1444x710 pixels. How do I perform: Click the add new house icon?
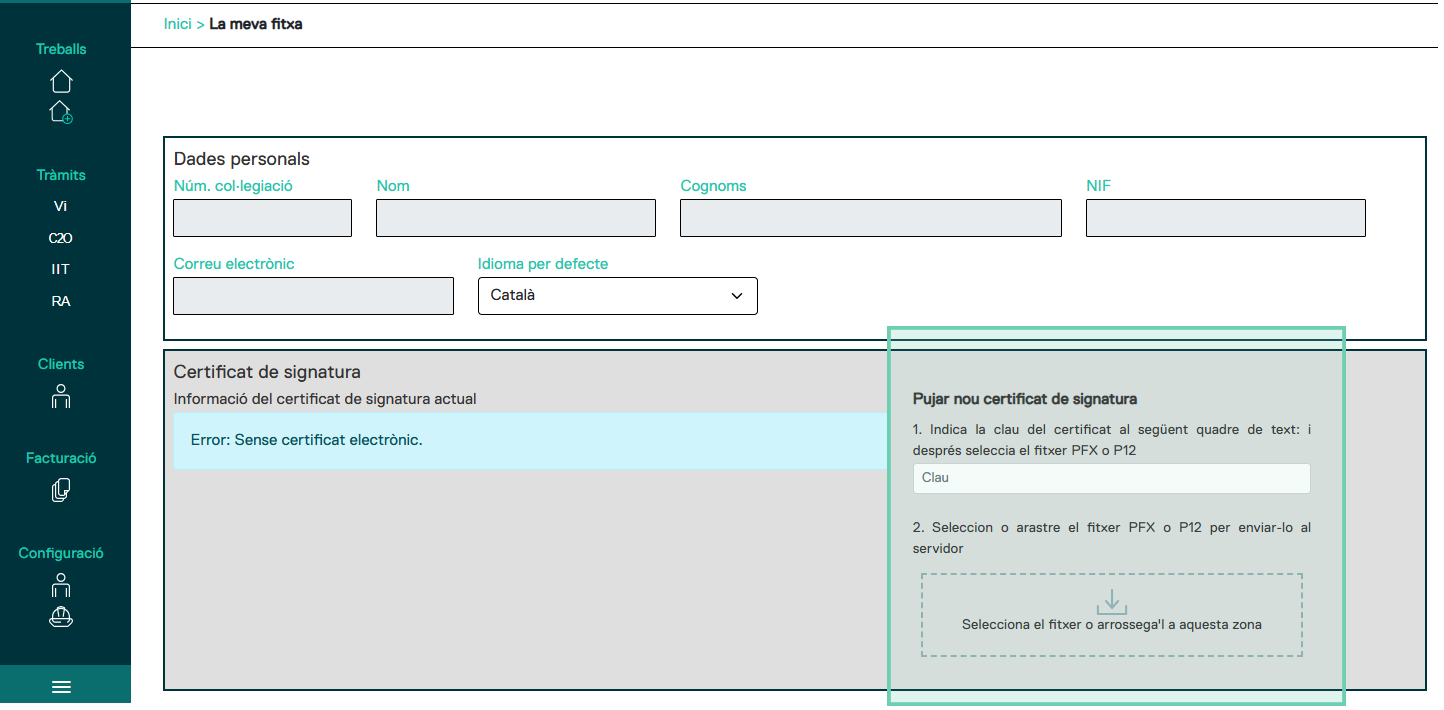coord(61,112)
